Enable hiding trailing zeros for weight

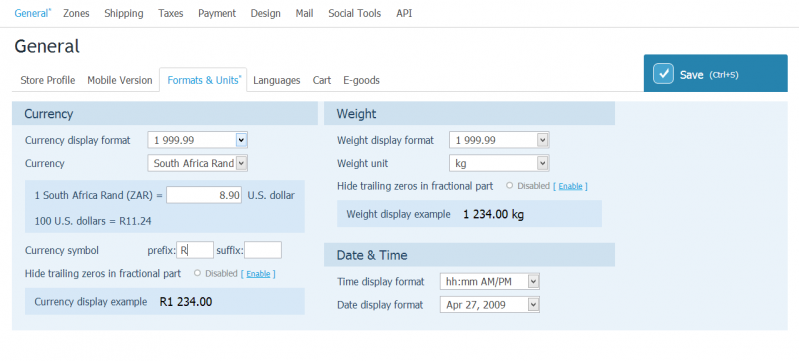pyautogui.click(x=570, y=186)
